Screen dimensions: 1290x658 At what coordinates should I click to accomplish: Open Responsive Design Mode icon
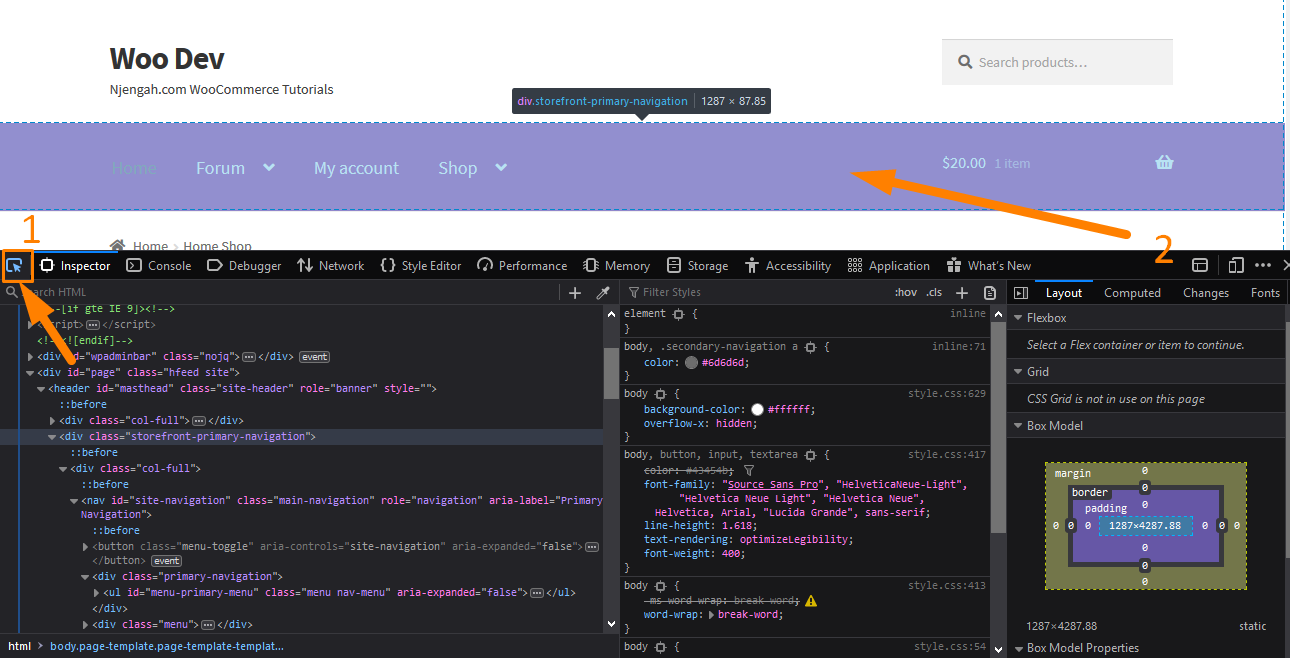click(x=1236, y=265)
